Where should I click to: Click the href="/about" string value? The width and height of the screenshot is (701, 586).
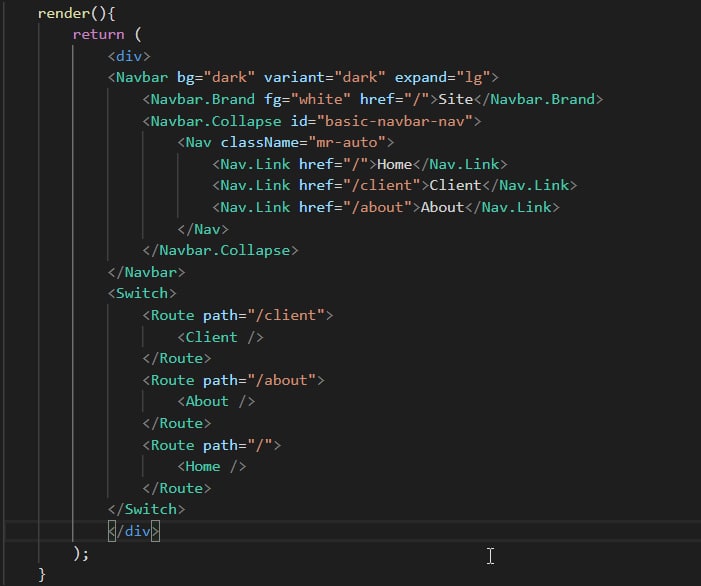click(x=377, y=207)
